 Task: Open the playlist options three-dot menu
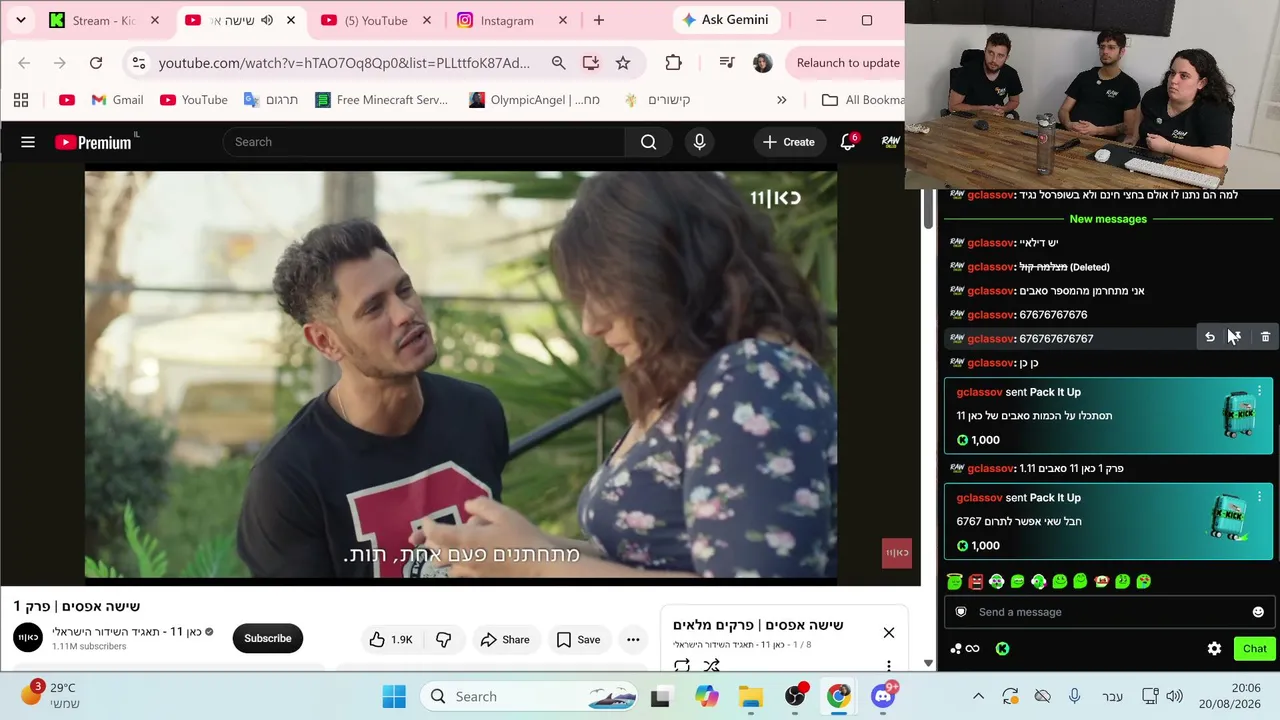(888, 665)
